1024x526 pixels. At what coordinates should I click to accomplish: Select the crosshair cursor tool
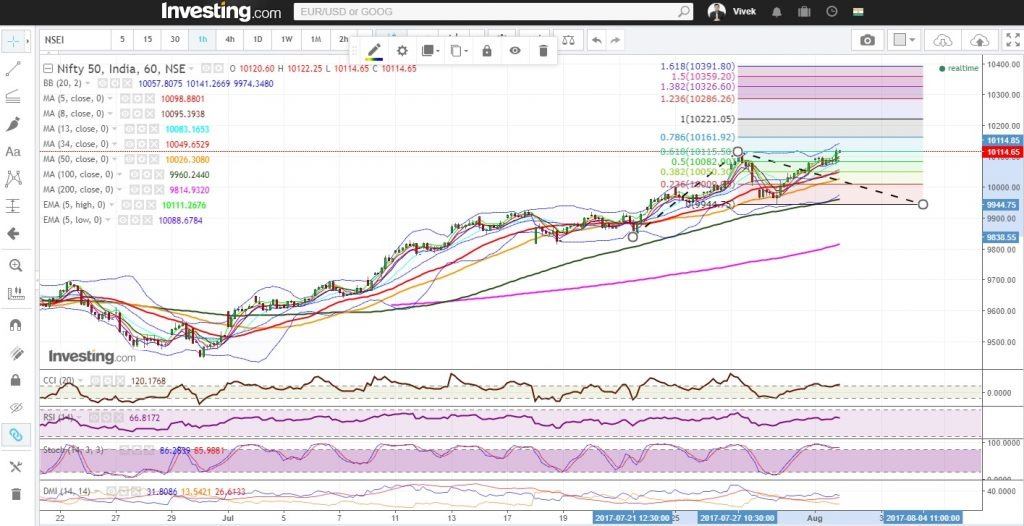[x=12, y=42]
